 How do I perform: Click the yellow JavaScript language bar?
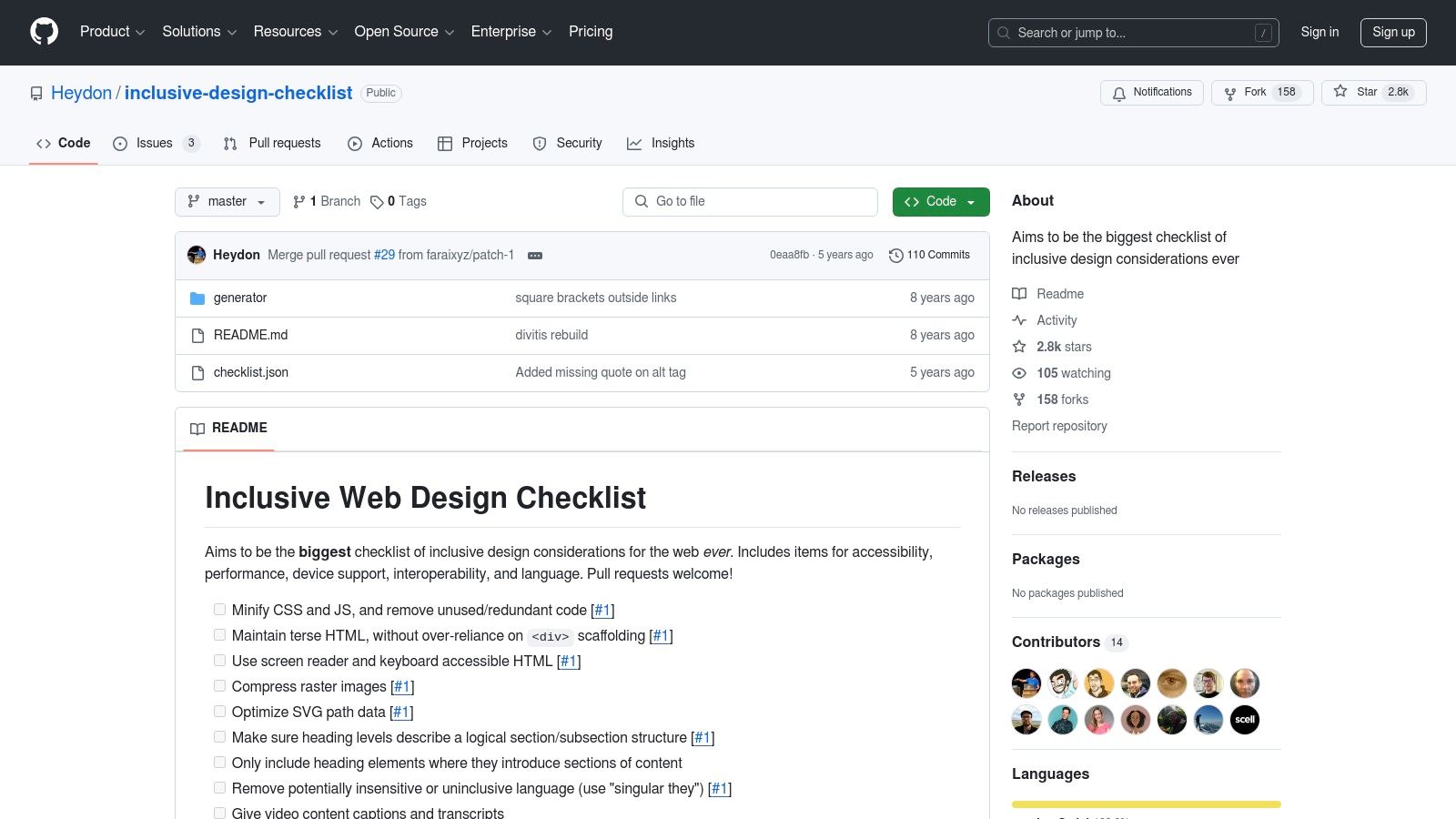click(x=1146, y=804)
